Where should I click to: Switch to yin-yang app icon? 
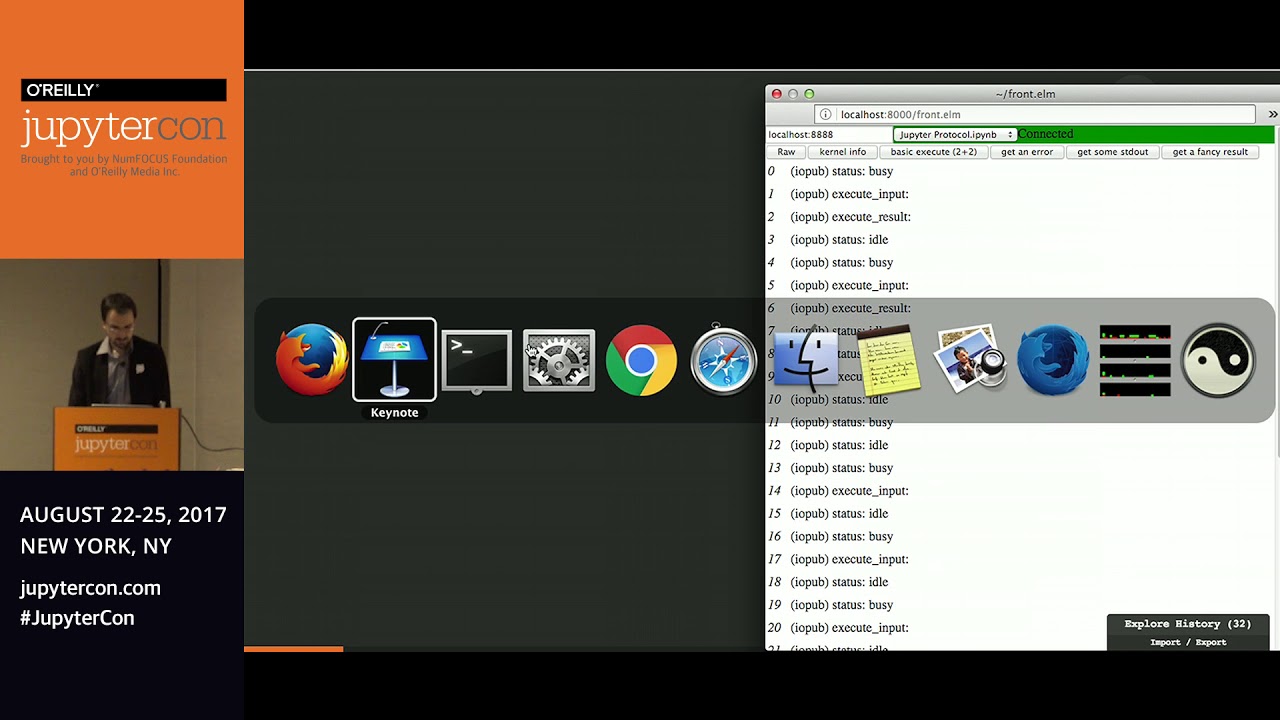(x=1217, y=360)
